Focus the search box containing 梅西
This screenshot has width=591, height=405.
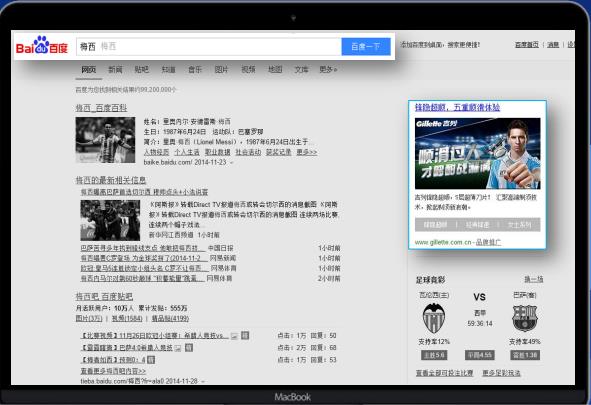tap(209, 46)
